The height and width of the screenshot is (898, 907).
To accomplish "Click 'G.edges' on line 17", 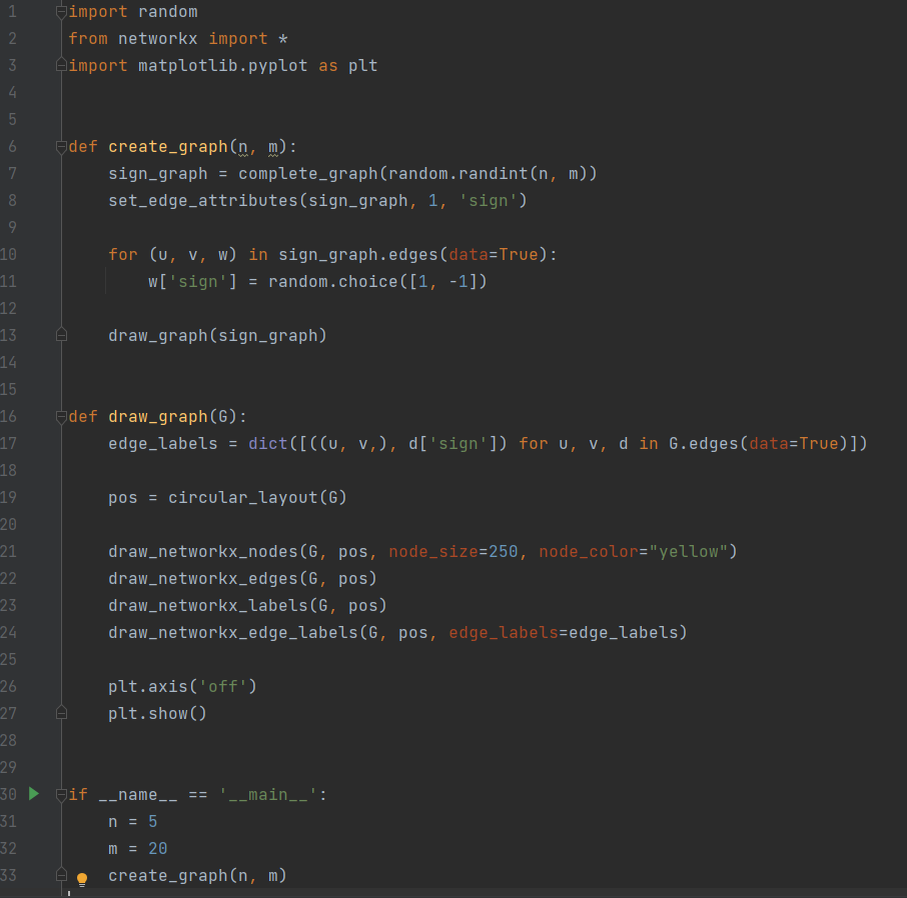I will coord(704,444).
